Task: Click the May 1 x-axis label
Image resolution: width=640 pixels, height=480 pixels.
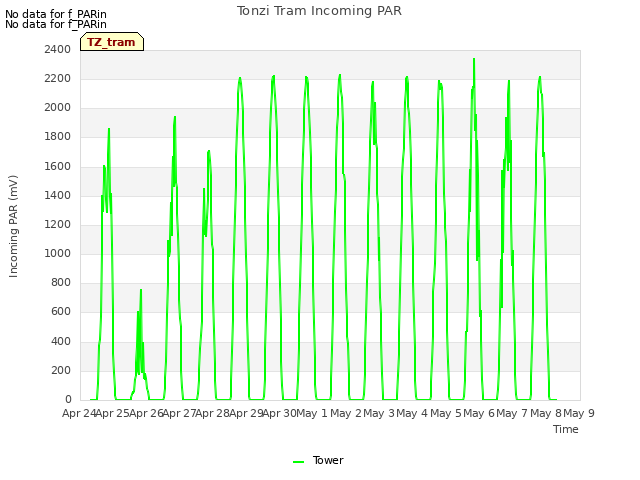Action: coord(312,413)
